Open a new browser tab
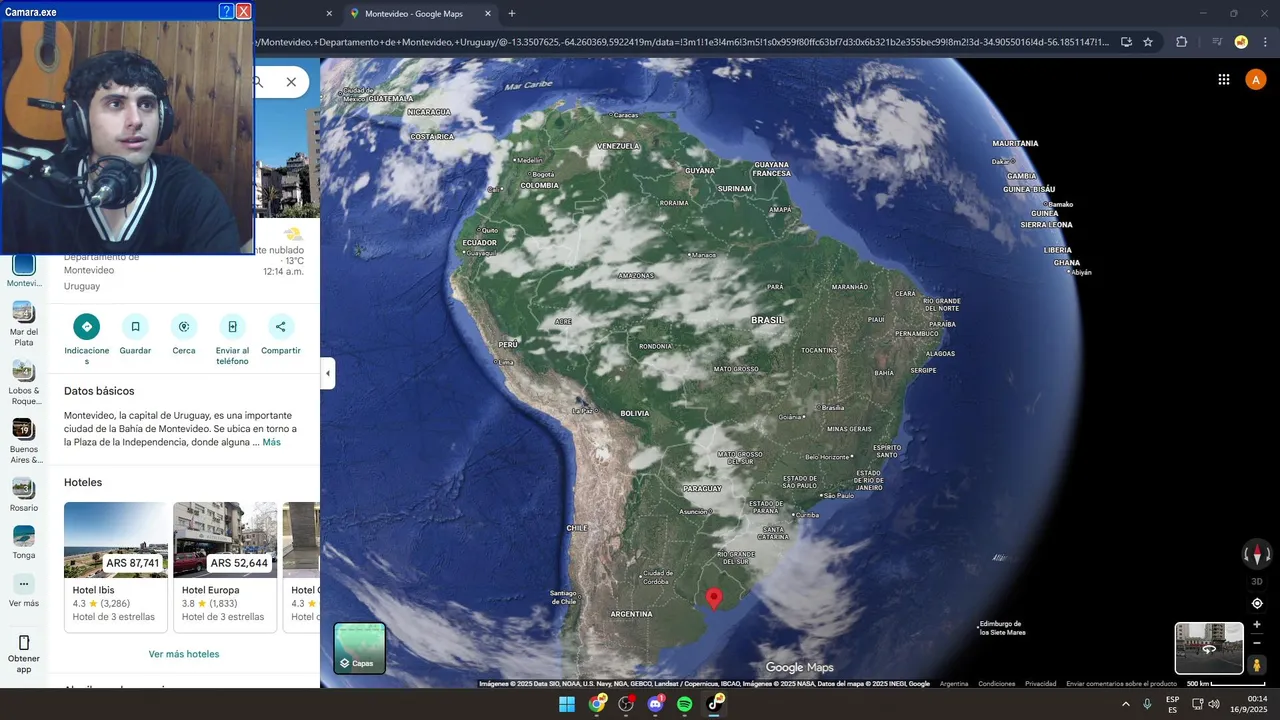1280x720 pixels. click(512, 14)
